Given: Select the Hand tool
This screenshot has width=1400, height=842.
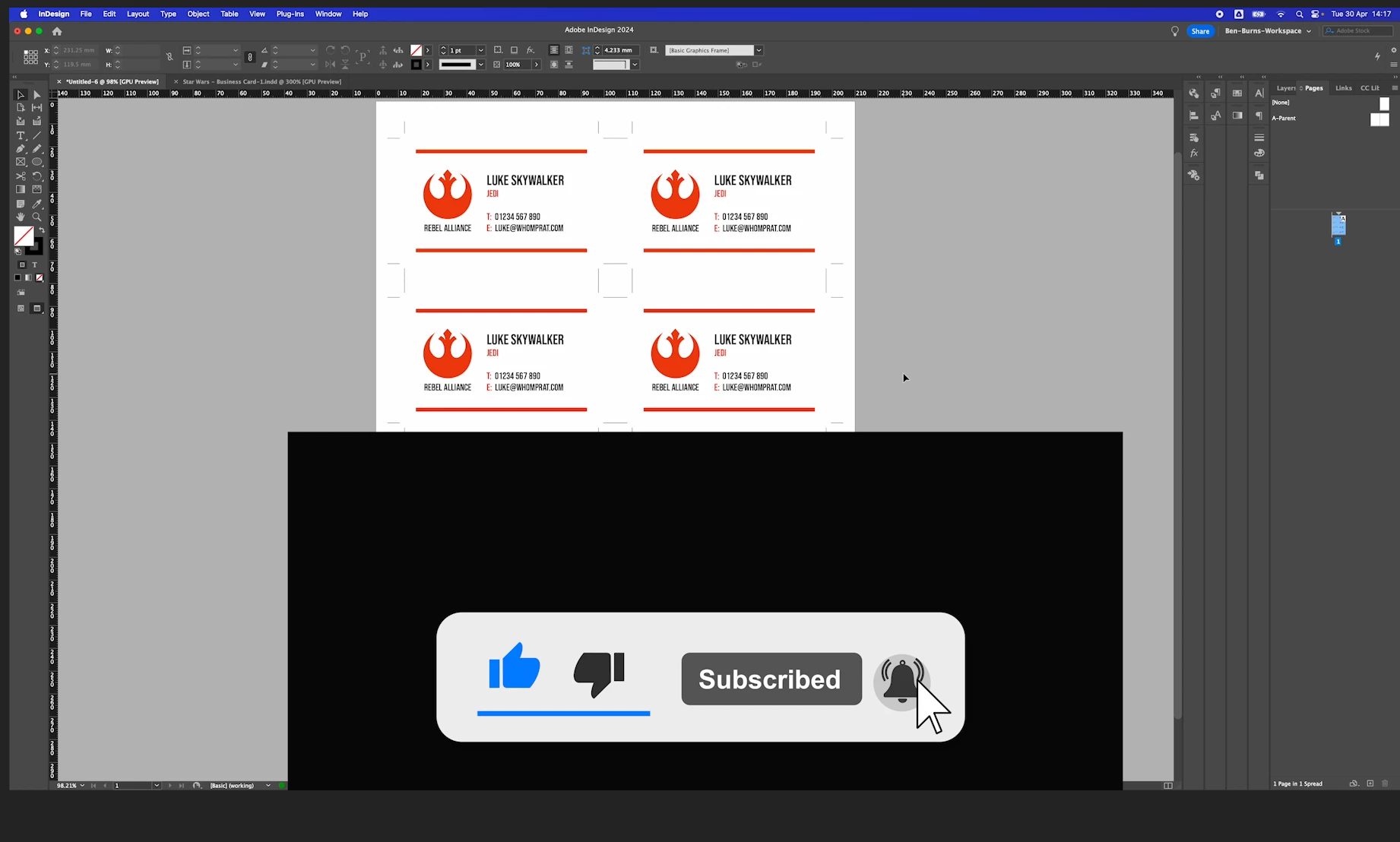Looking at the screenshot, I should pos(21,217).
